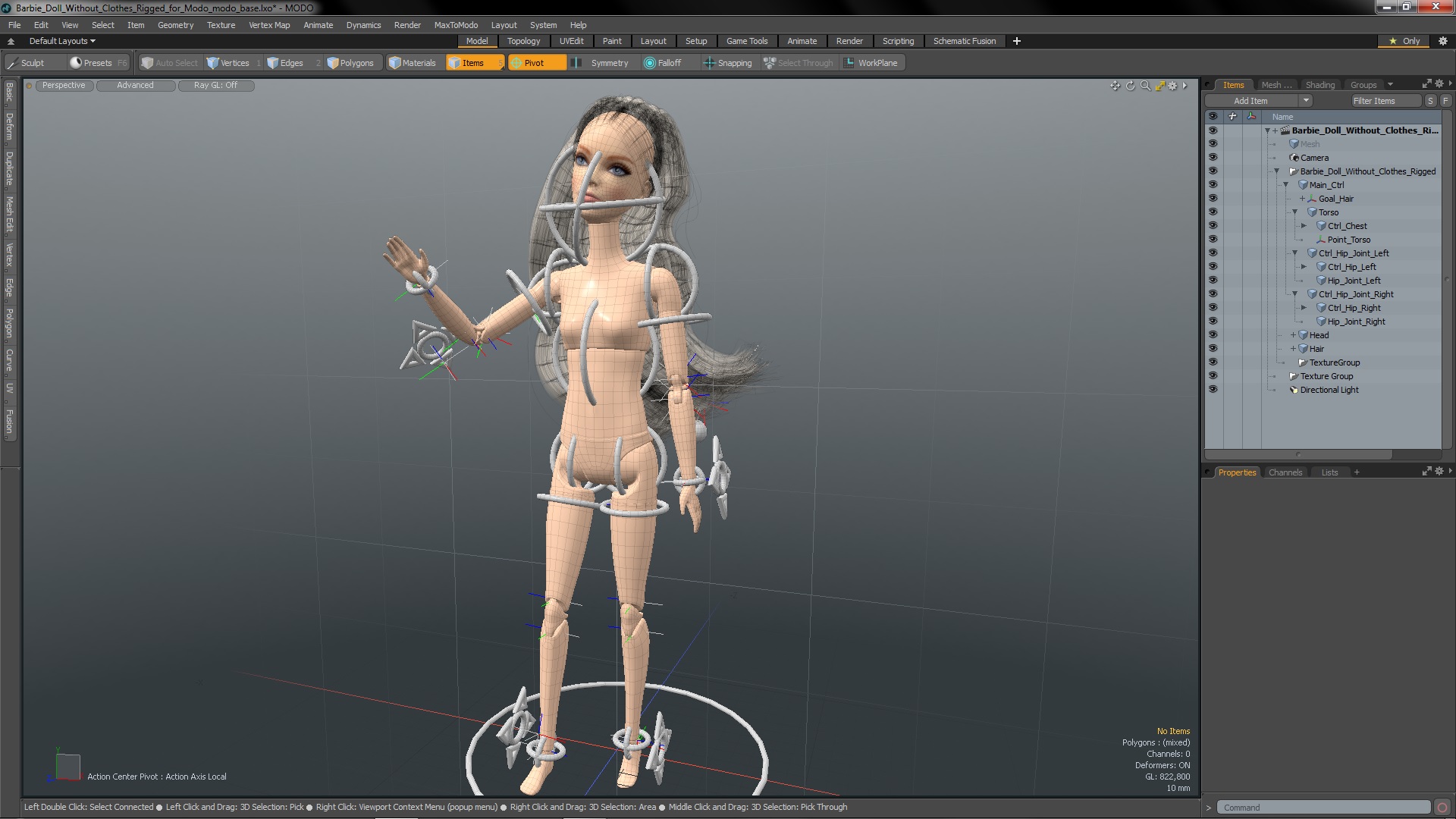Viewport: 1456px width, 819px height.
Task: Switch to the Shading panel tab
Action: pyautogui.click(x=1319, y=85)
